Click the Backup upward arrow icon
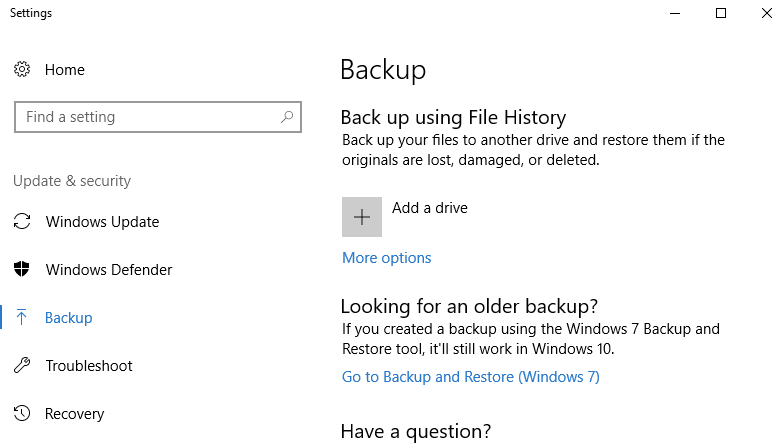 coord(21,317)
